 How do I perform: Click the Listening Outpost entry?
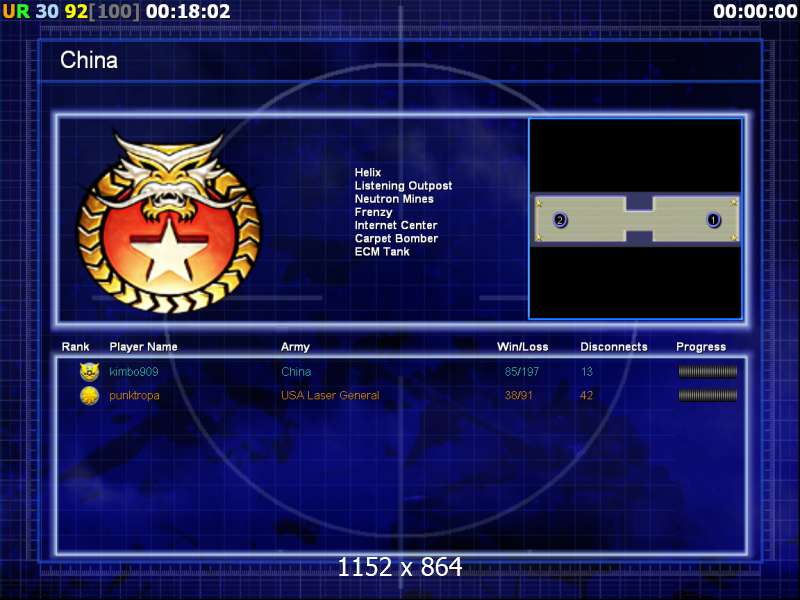404,186
